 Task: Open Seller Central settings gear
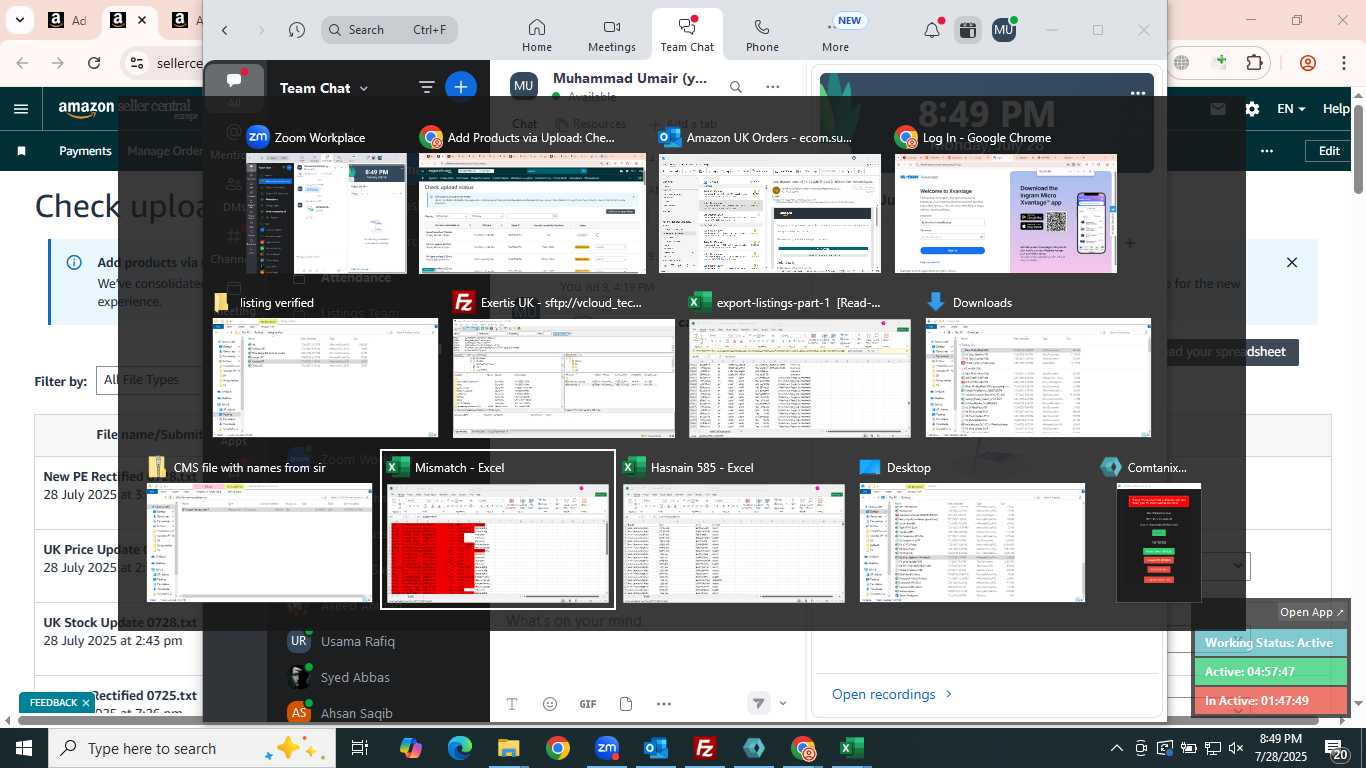(1252, 109)
